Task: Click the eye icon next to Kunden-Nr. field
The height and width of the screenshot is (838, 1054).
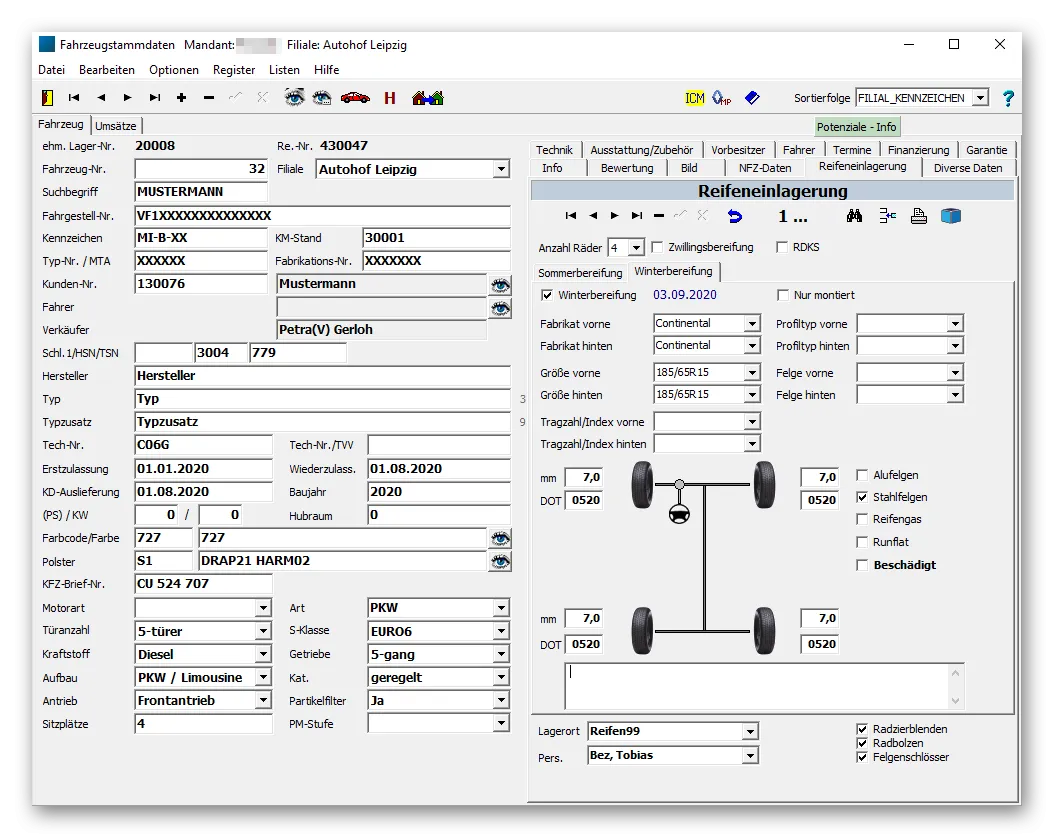Action: pyautogui.click(x=500, y=285)
